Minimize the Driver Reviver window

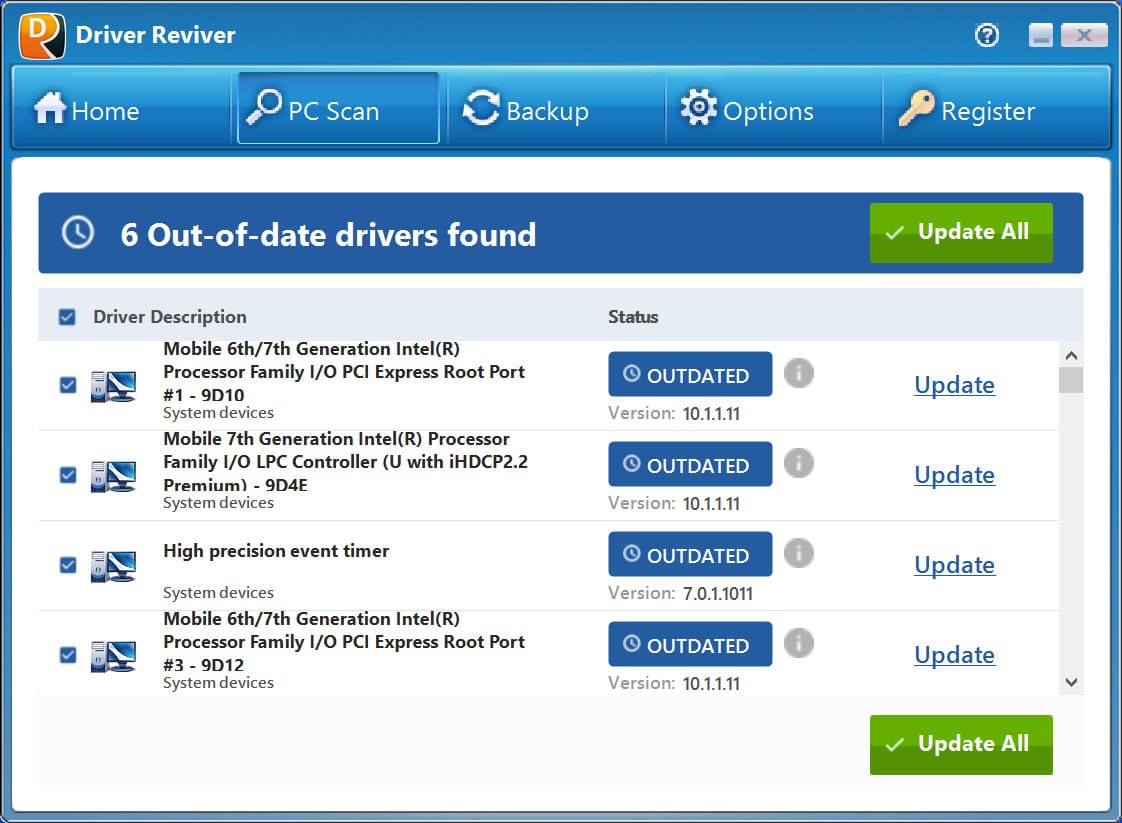point(1041,34)
